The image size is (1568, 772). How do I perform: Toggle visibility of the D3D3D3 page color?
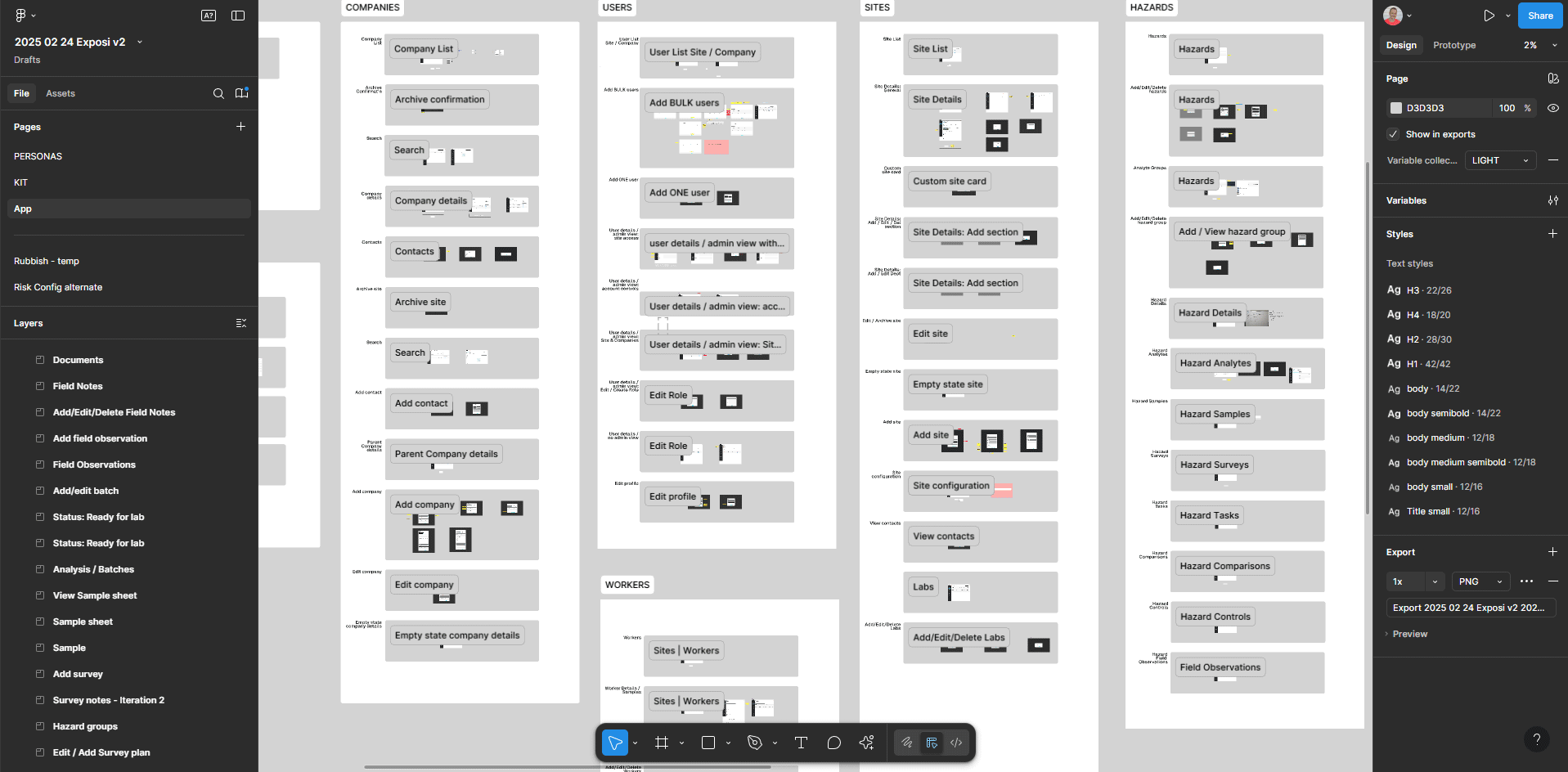pyautogui.click(x=1553, y=107)
